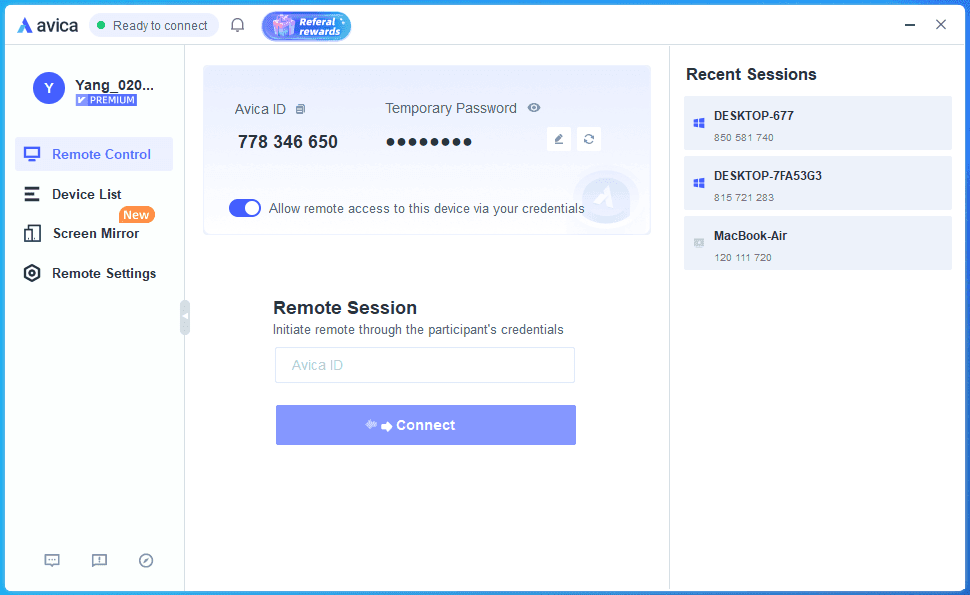Go to Device List section
The height and width of the screenshot is (595, 970).
tap(86, 194)
